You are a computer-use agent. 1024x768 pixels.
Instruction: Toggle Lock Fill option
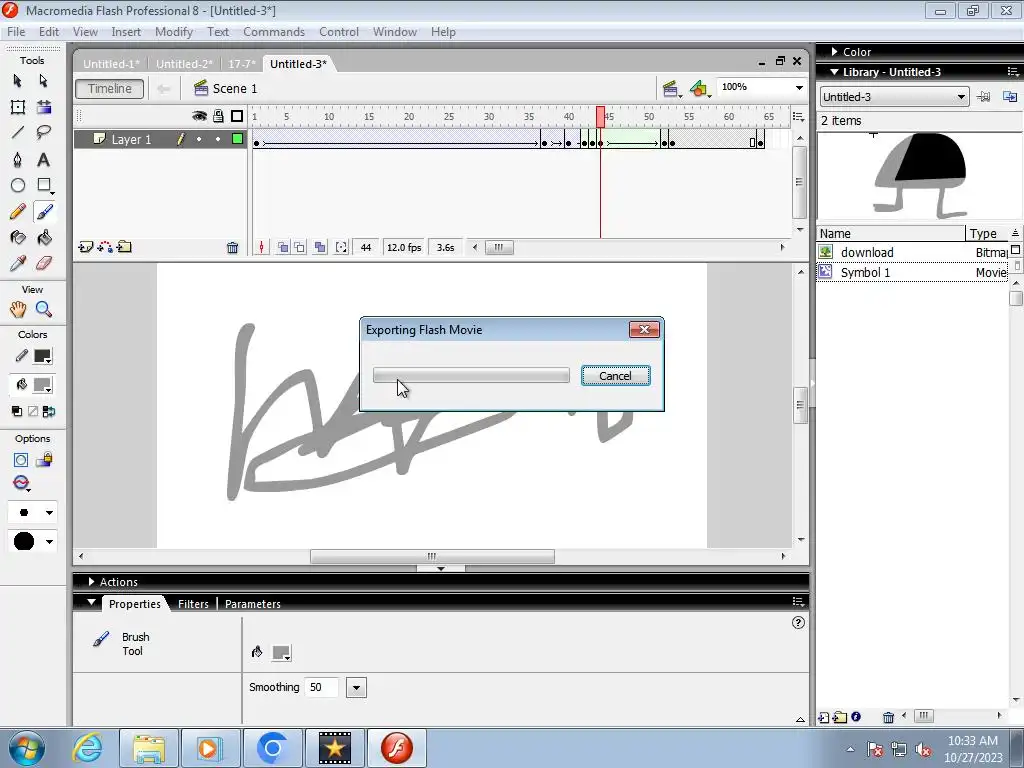[44, 460]
